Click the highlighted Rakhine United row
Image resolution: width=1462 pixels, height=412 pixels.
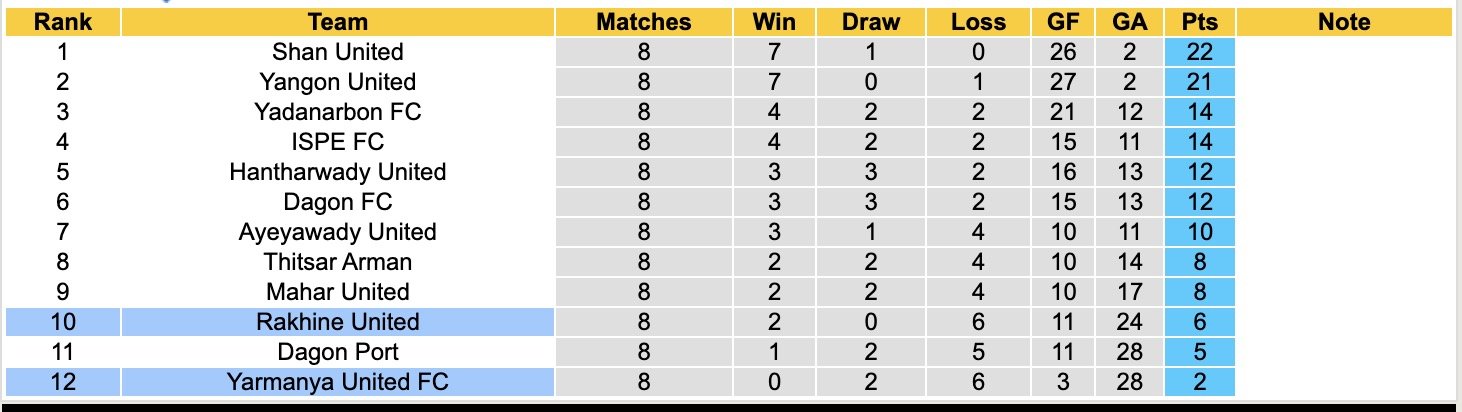(x=337, y=322)
